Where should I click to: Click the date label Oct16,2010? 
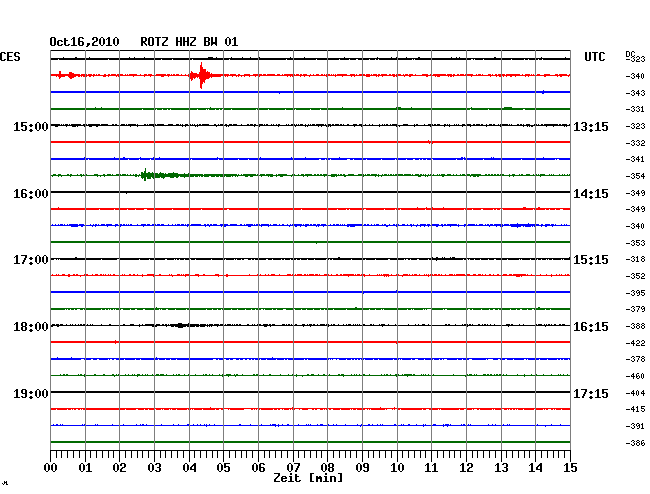pos(84,42)
